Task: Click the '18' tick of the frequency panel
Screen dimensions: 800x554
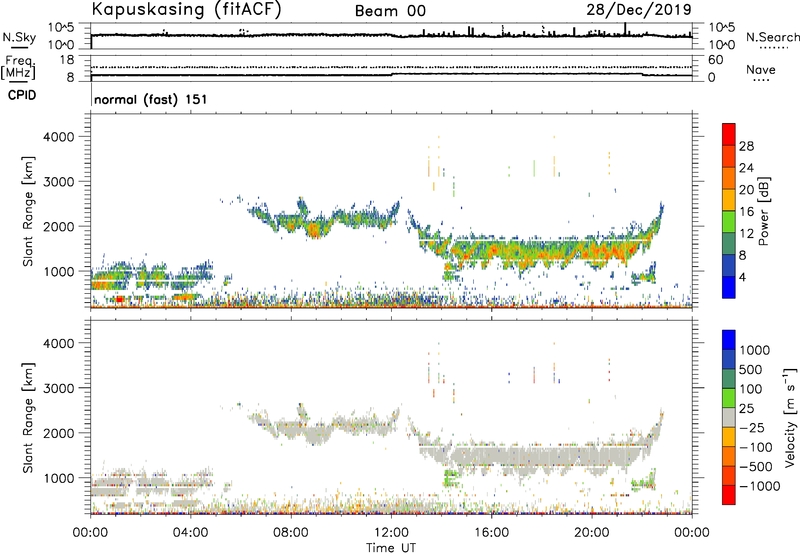Action: pos(67,60)
